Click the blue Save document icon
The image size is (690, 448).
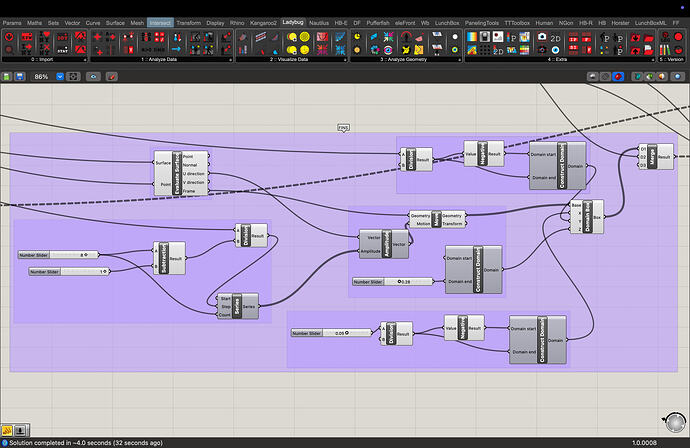click(19, 77)
